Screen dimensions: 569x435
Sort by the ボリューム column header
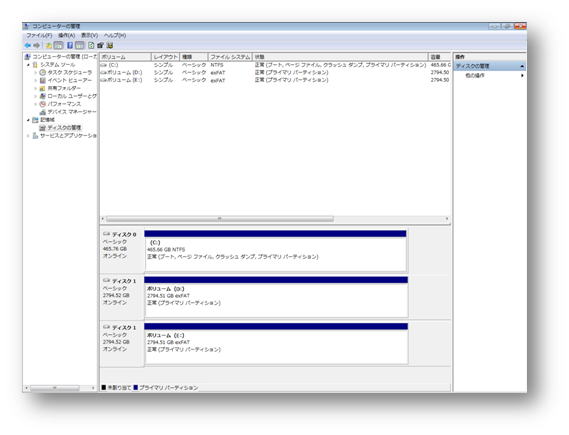(x=125, y=57)
